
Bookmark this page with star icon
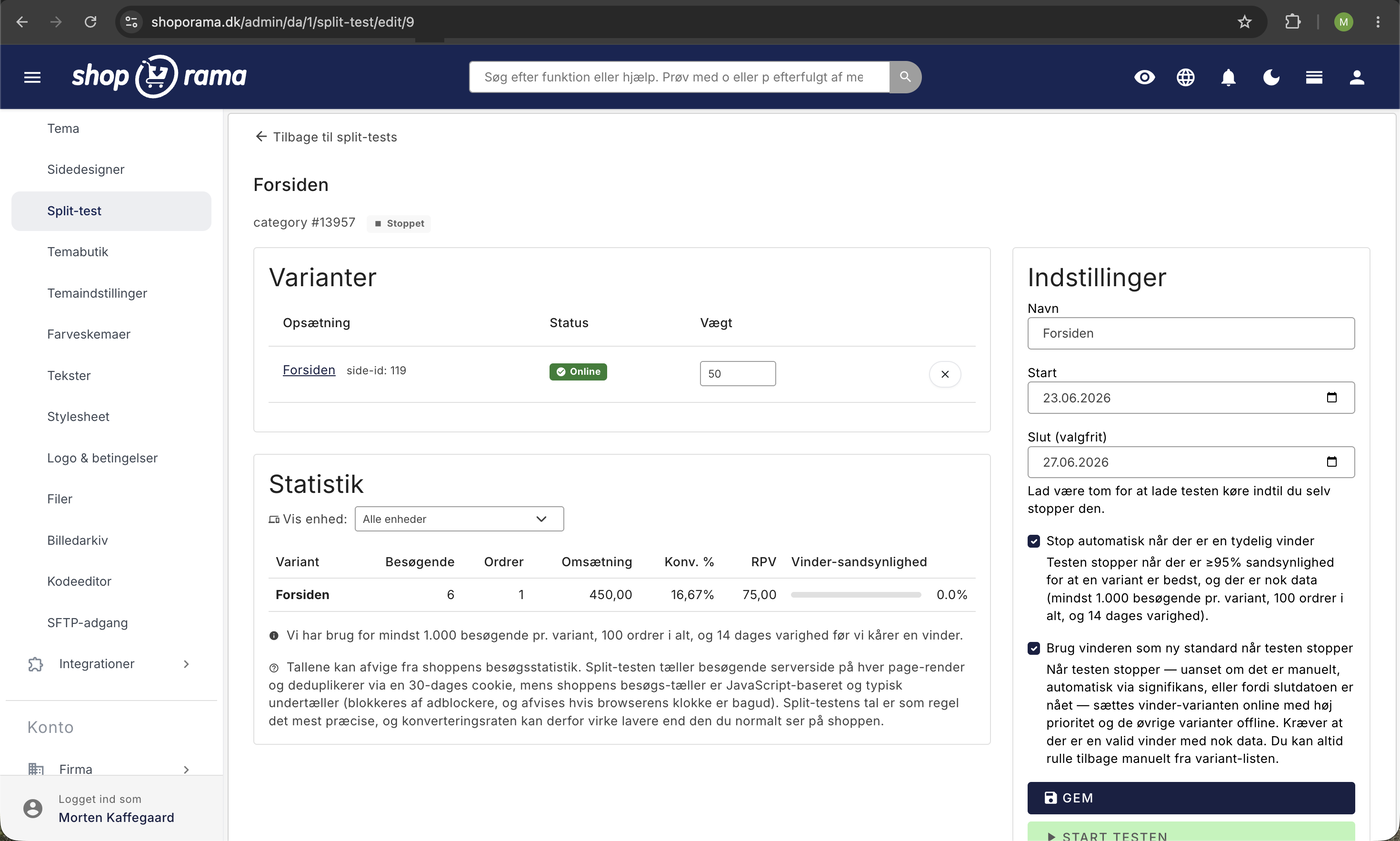[x=1244, y=21]
